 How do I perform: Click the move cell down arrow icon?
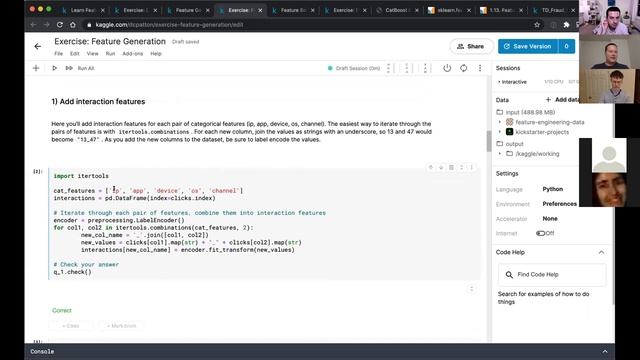[x=441, y=167]
